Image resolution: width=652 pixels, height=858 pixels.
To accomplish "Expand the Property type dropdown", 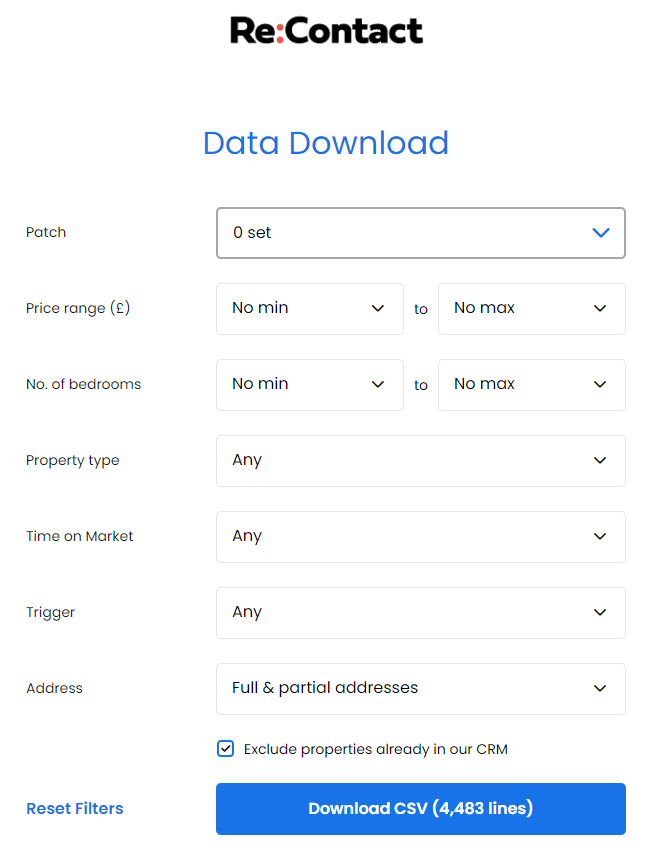I will click(421, 461).
